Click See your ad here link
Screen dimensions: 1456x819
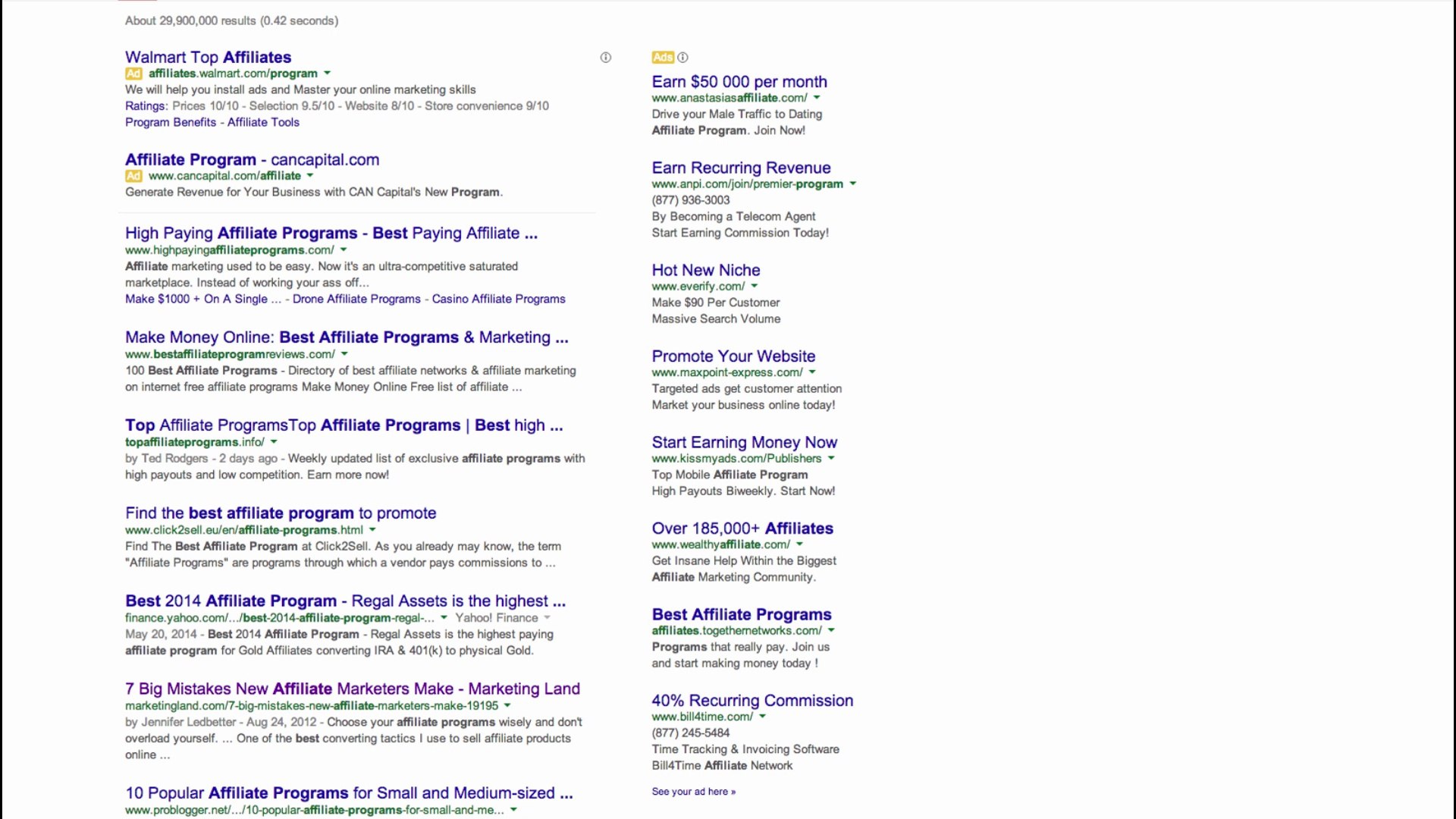point(693,791)
